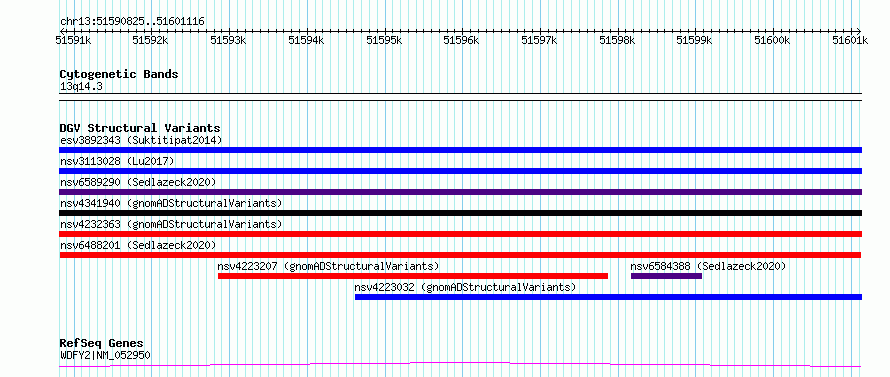890x377 pixels.
Task: Click the 51599k ruler position
Action: coord(695,40)
